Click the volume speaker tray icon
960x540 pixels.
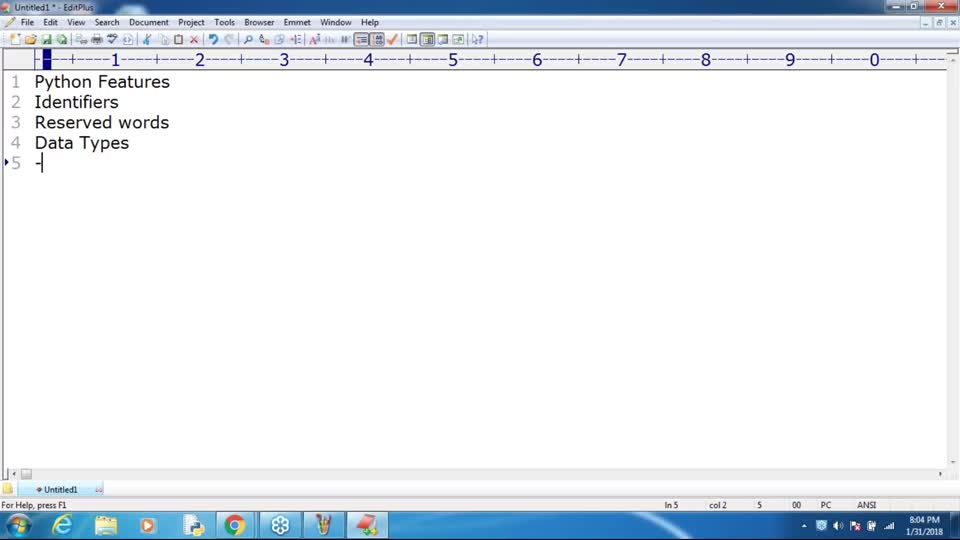tap(838, 526)
